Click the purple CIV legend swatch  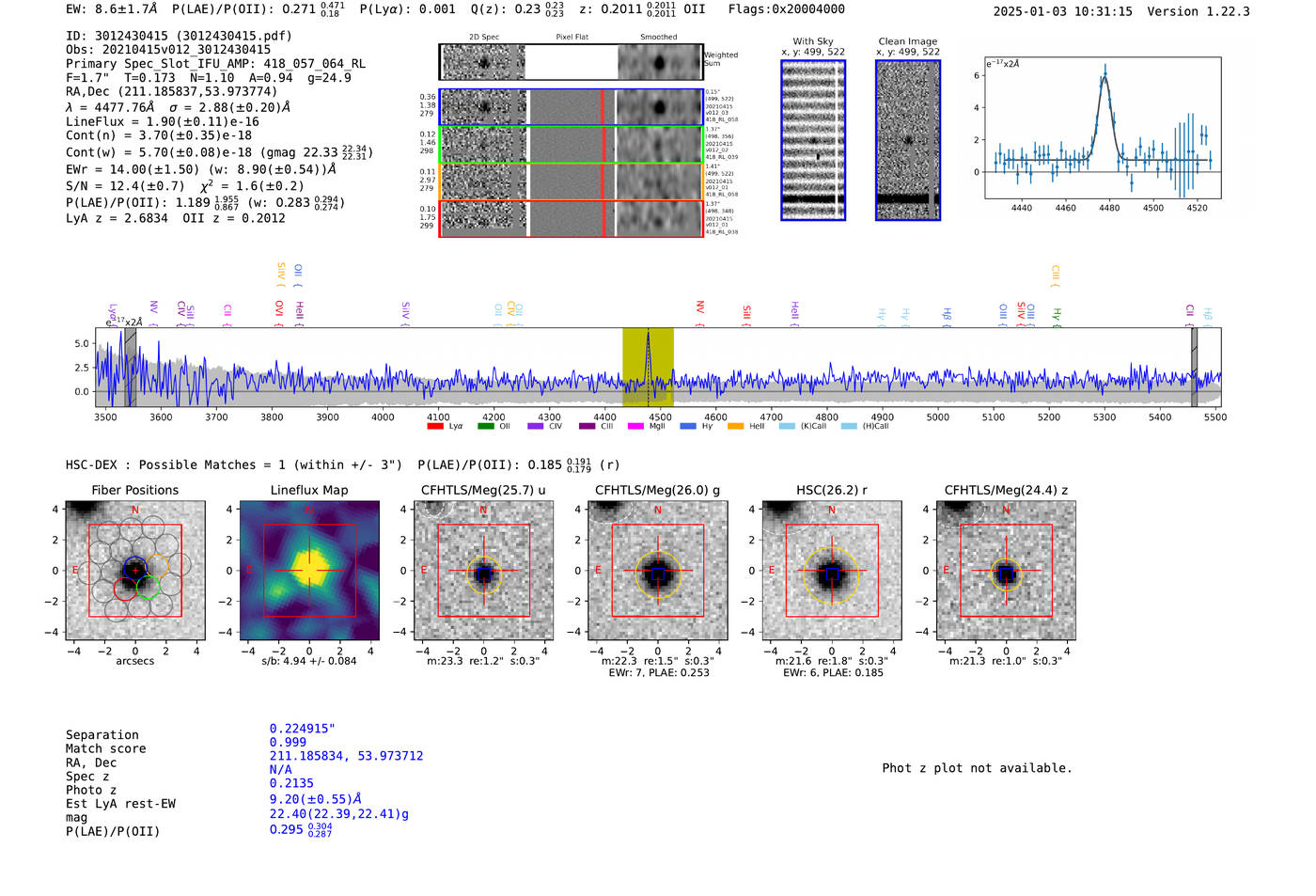click(x=536, y=426)
